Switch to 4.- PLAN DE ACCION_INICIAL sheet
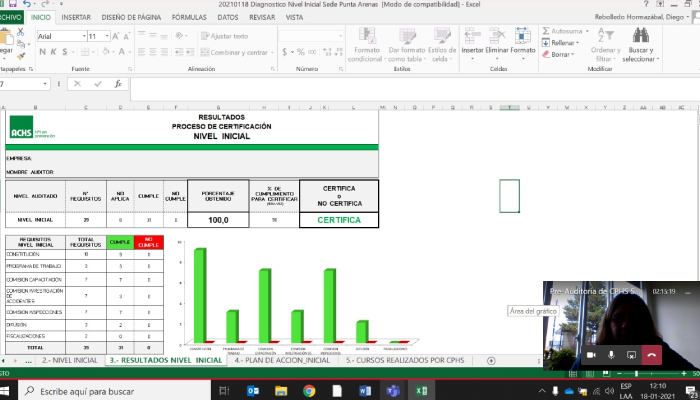This screenshot has width=700, height=400. click(282, 360)
